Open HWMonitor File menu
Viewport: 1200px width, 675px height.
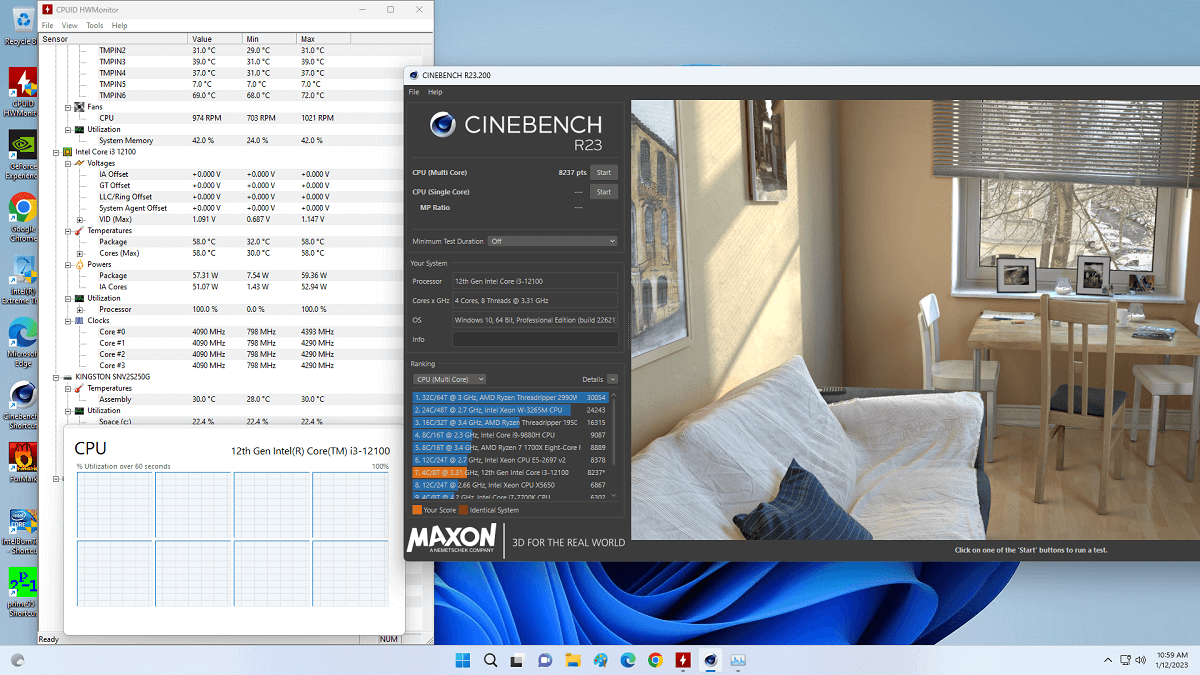(47, 25)
